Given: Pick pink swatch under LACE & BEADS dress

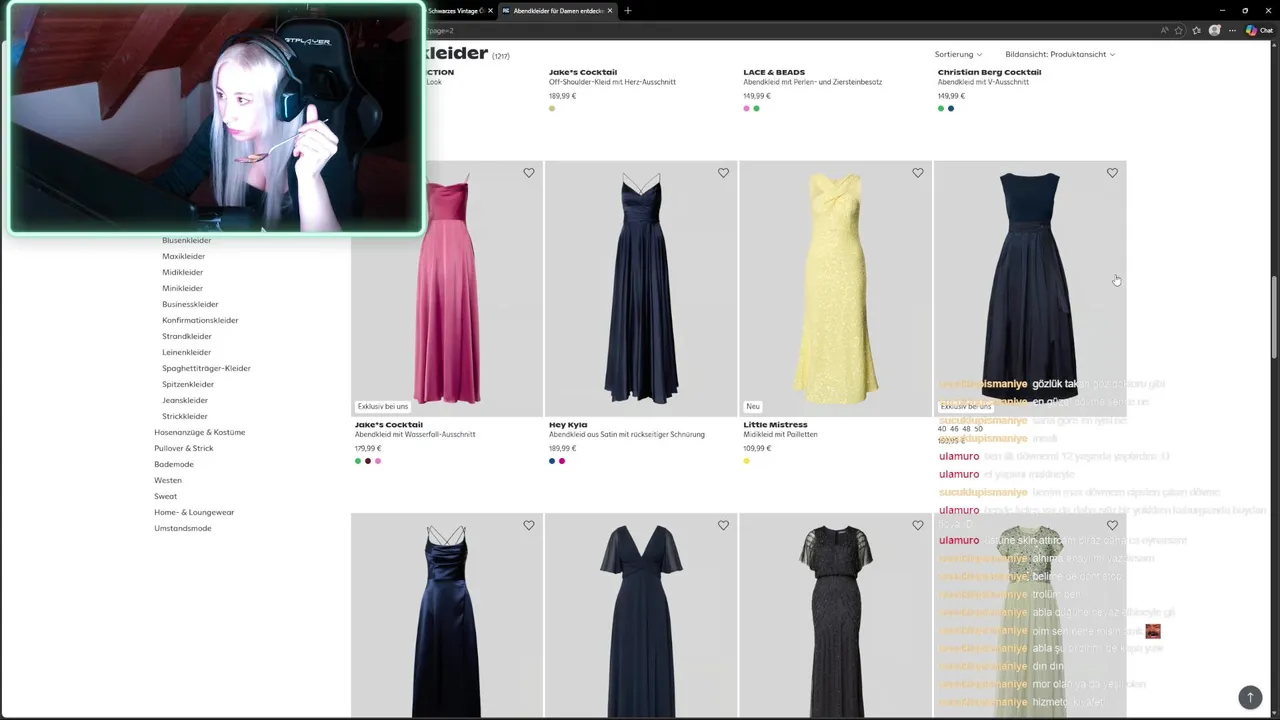Looking at the screenshot, I should point(746,108).
